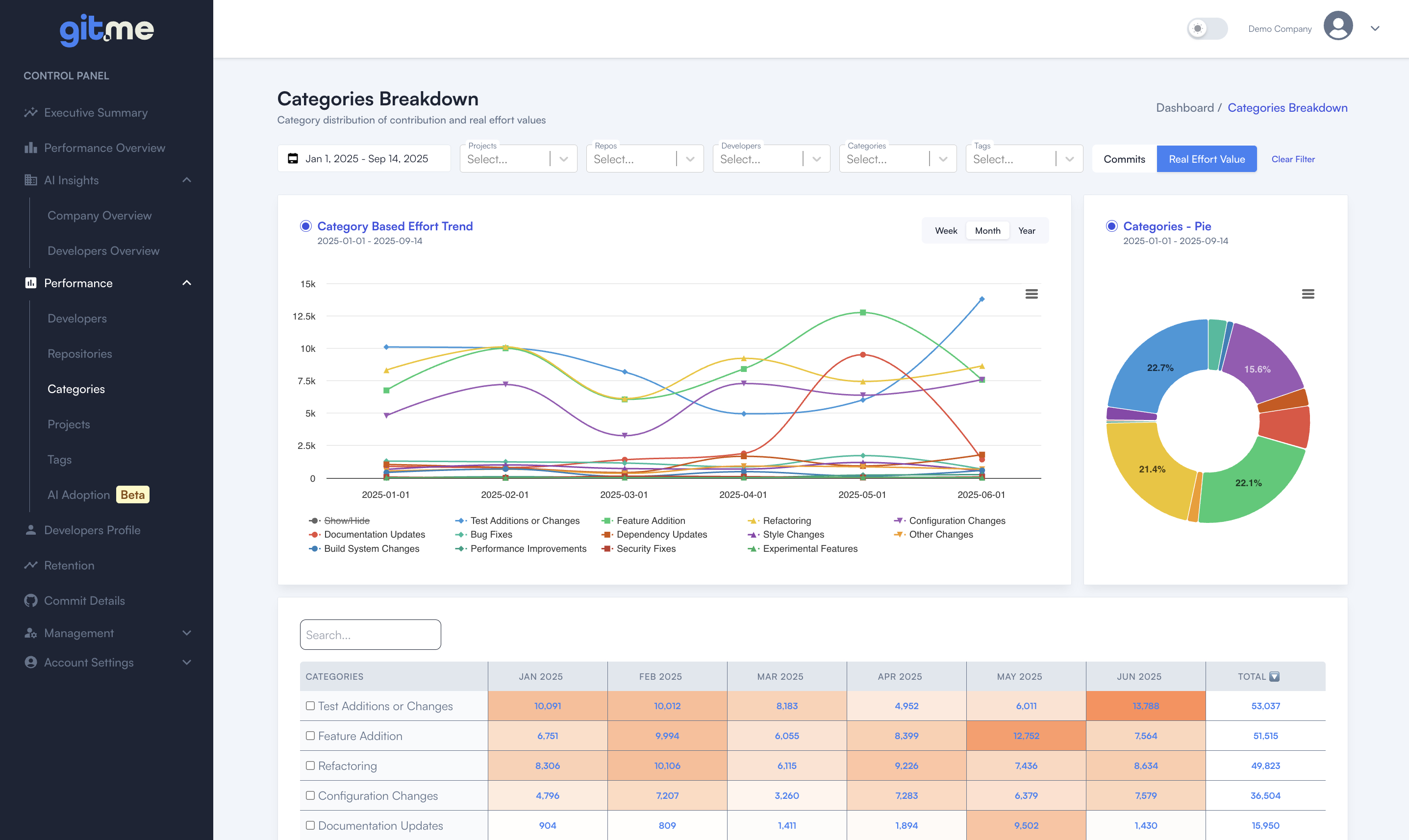Click the category Search input field
The image size is (1409, 840).
(x=370, y=635)
